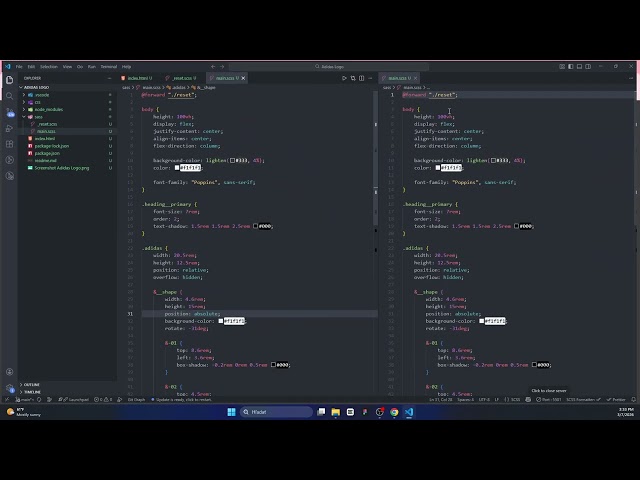Open the Explorer view in activity bar

(9, 80)
